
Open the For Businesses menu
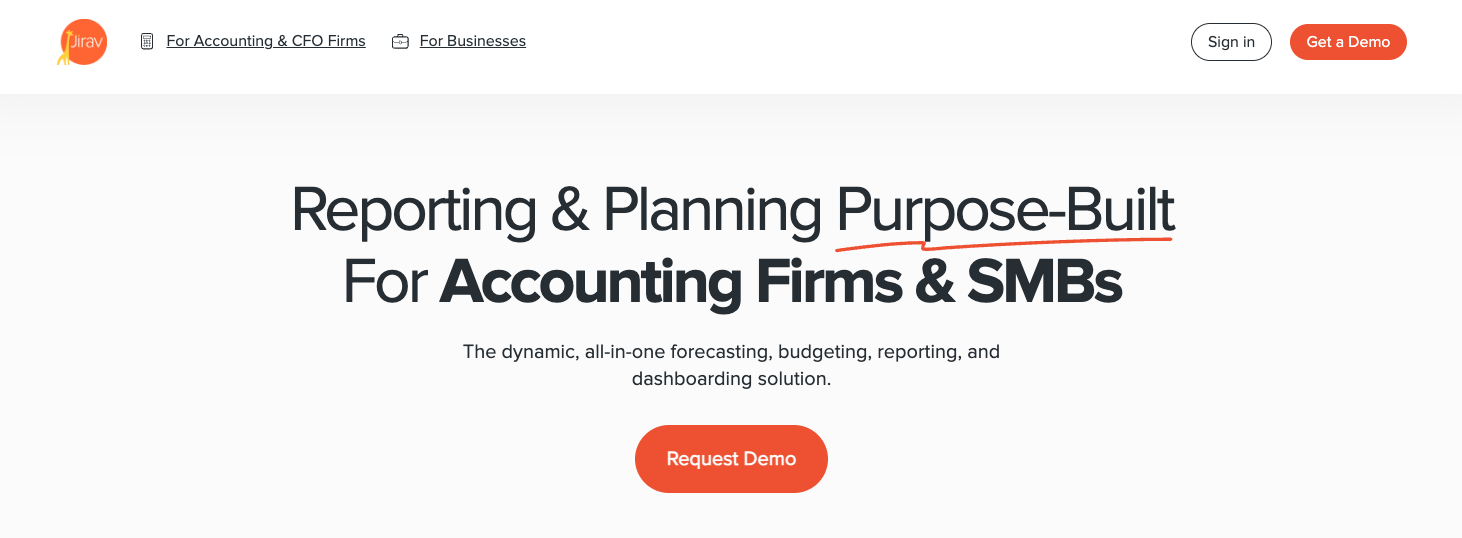(x=473, y=41)
